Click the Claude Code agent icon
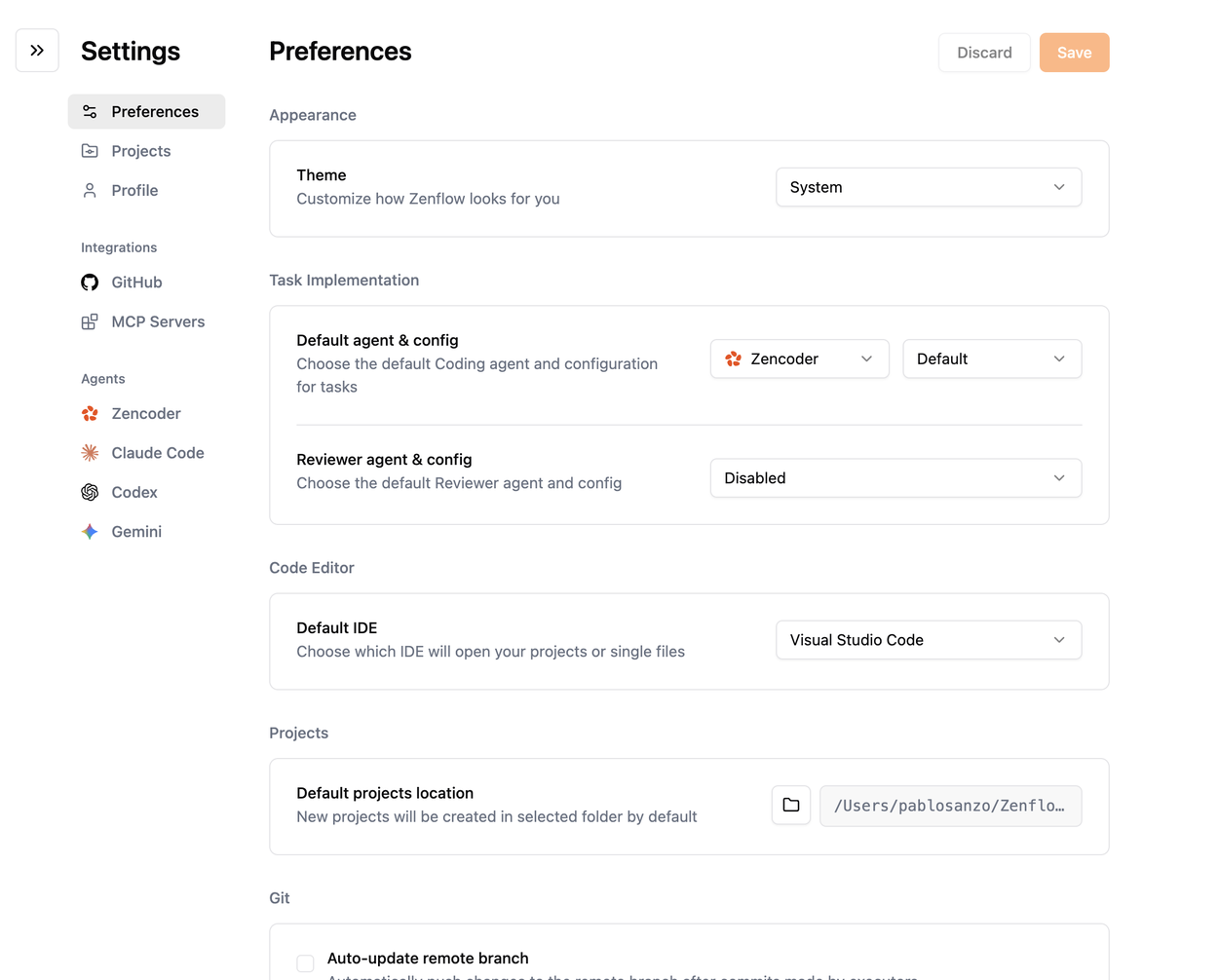This screenshot has width=1218, height=980. tap(90, 452)
